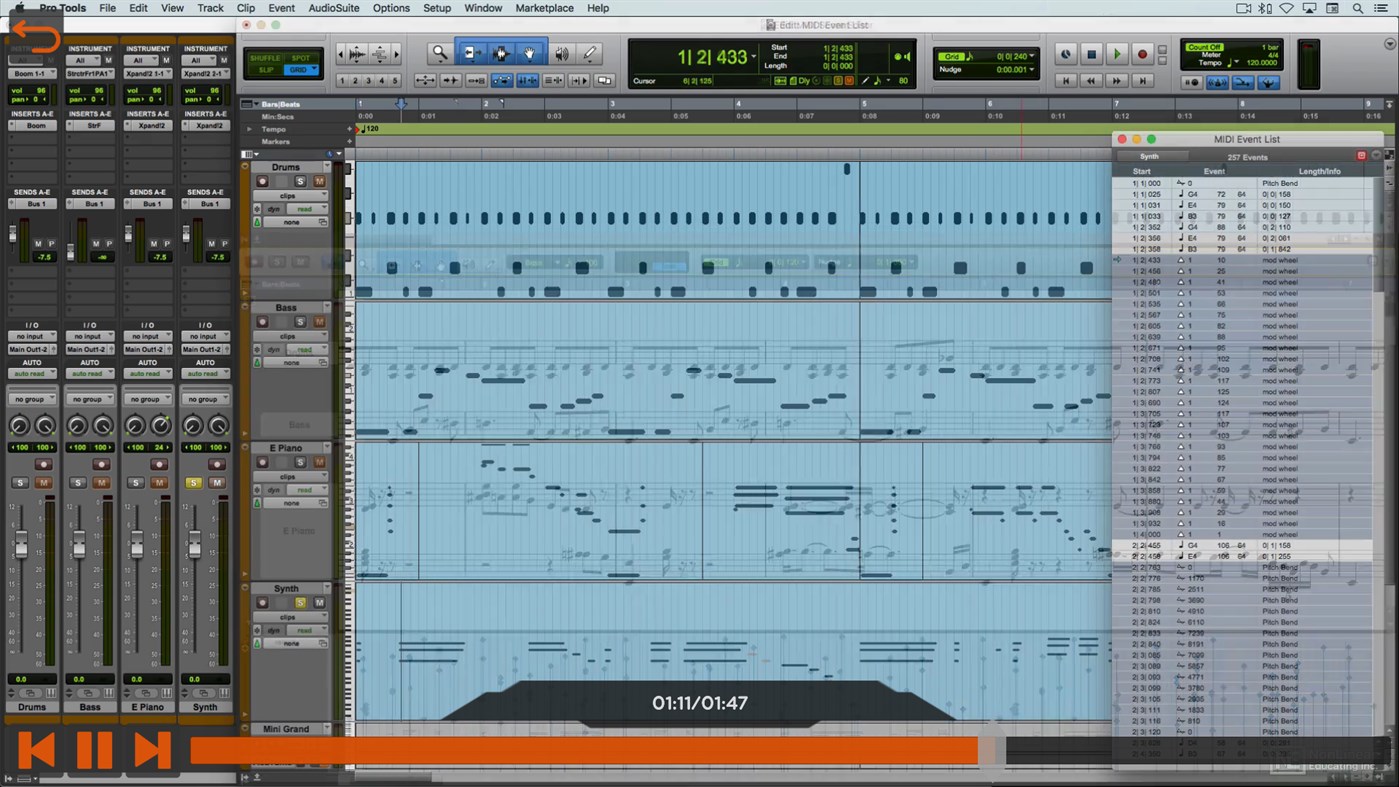This screenshot has height=787, width=1399.
Task: Select the Trim tool
Action: coord(471,53)
